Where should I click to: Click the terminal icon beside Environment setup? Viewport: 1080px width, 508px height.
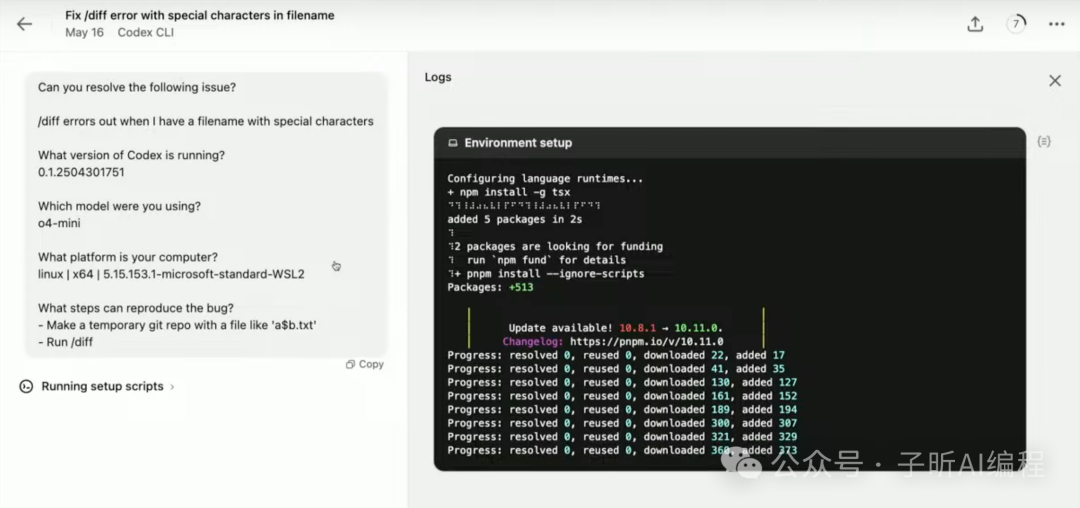(x=453, y=143)
